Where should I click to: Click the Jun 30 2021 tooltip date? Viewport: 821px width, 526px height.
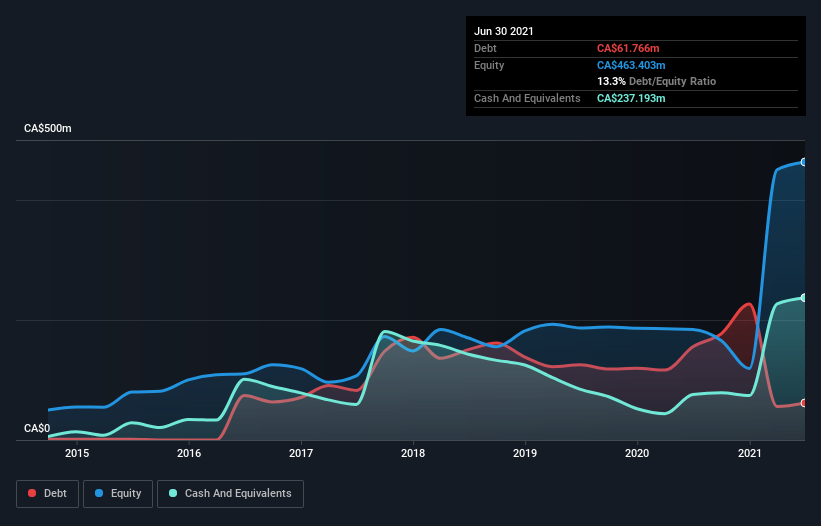(x=504, y=31)
